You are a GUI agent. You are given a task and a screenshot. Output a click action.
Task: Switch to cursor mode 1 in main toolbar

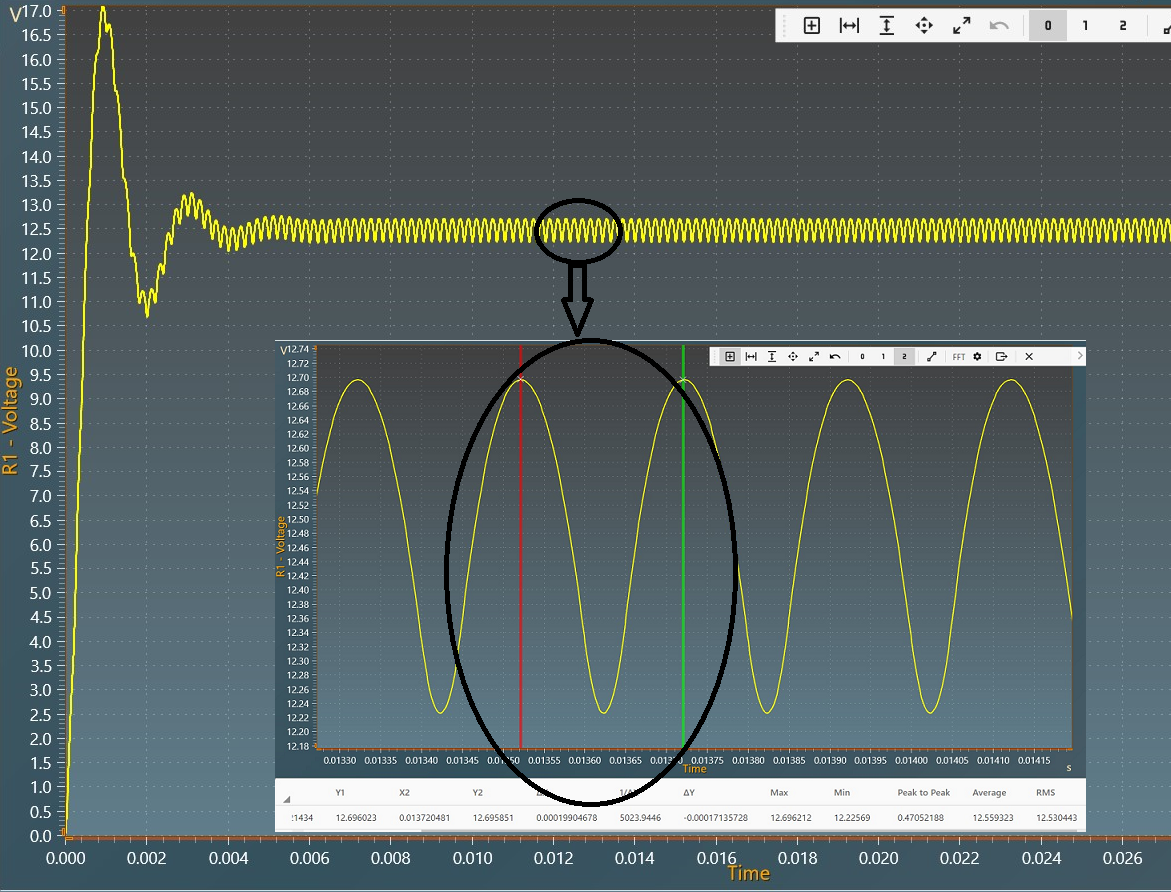click(x=1085, y=26)
